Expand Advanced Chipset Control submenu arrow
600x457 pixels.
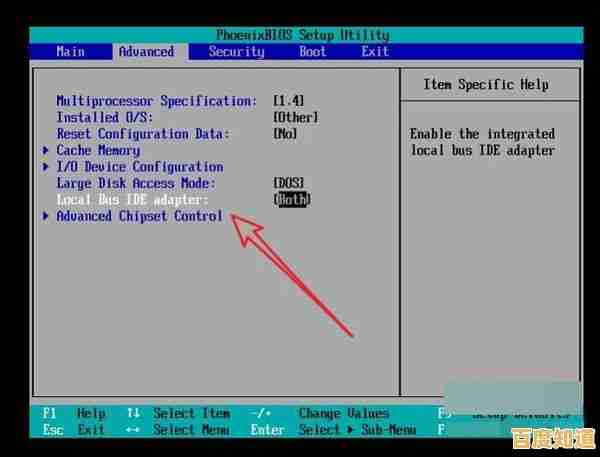pyautogui.click(x=46, y=216)
